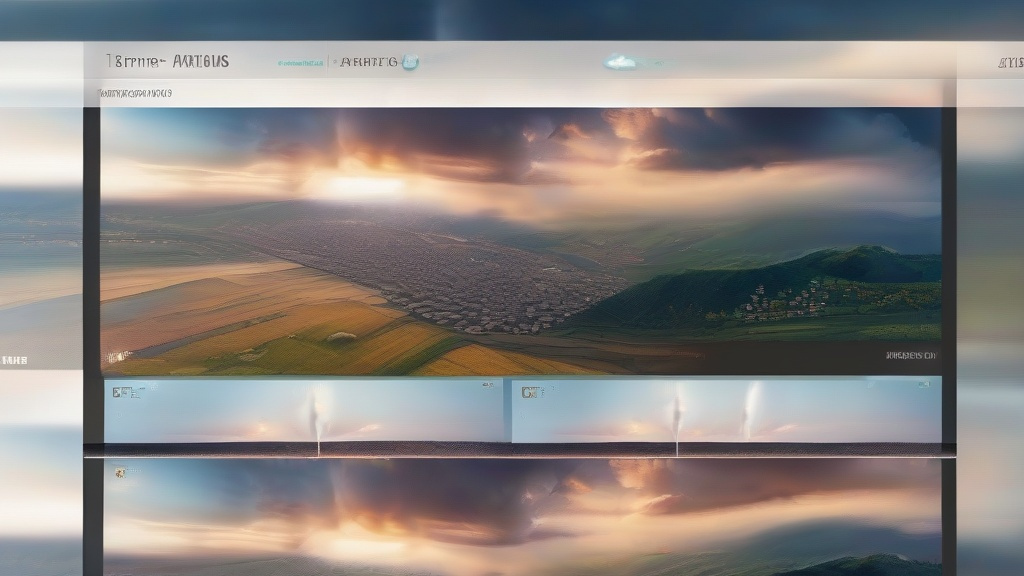Click the breadcrumb text below header
Screen dimensions: 1024x576
coord(135,93)
